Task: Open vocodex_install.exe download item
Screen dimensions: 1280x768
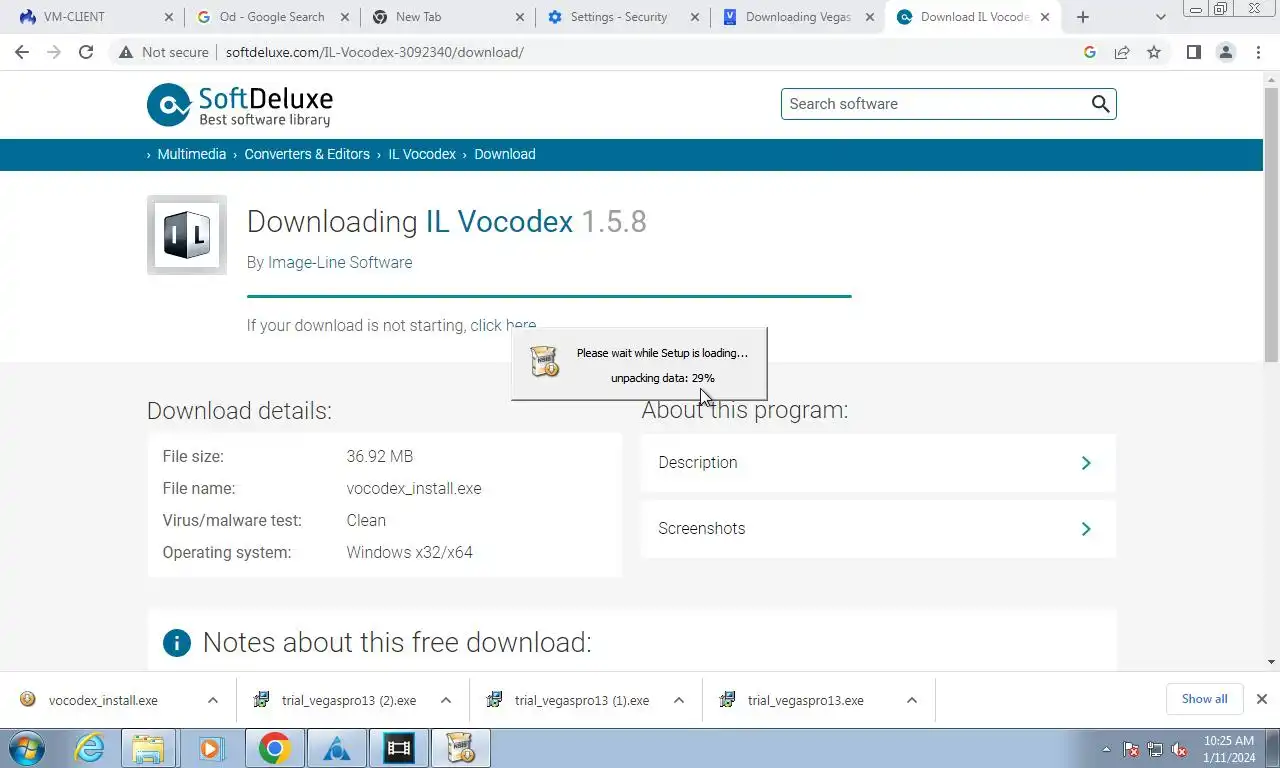Action: [103, 700]
